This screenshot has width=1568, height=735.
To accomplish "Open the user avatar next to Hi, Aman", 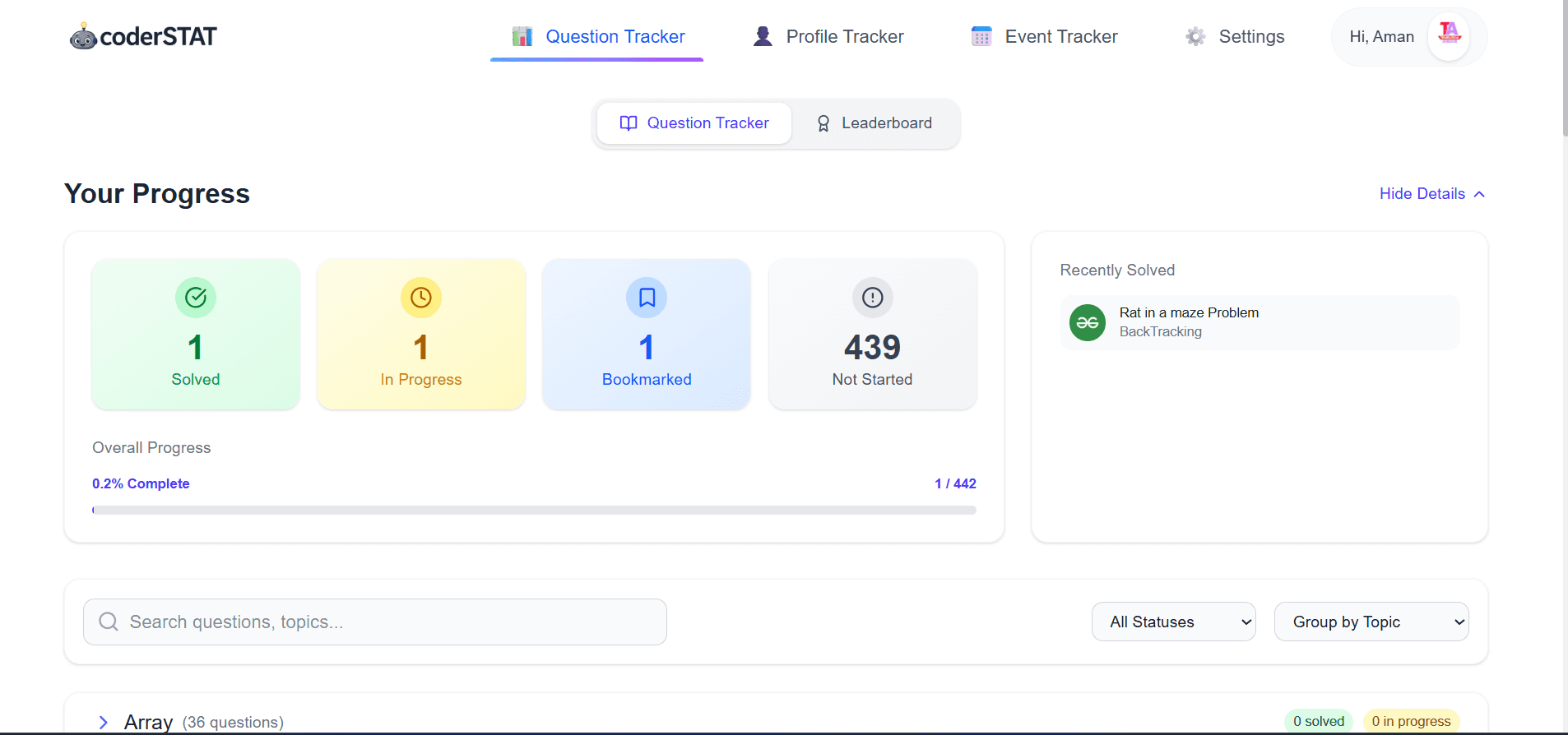I will (x=1449, y=36).
